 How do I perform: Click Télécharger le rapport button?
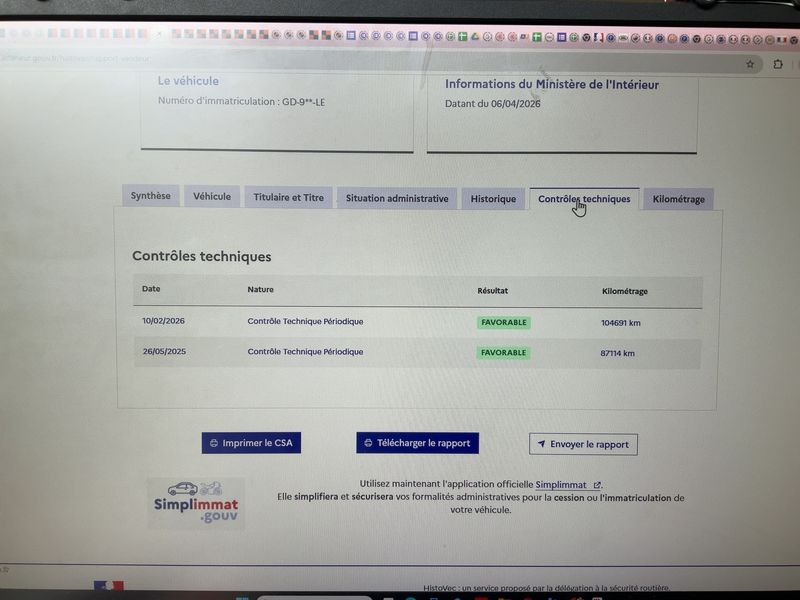(417, 443)
